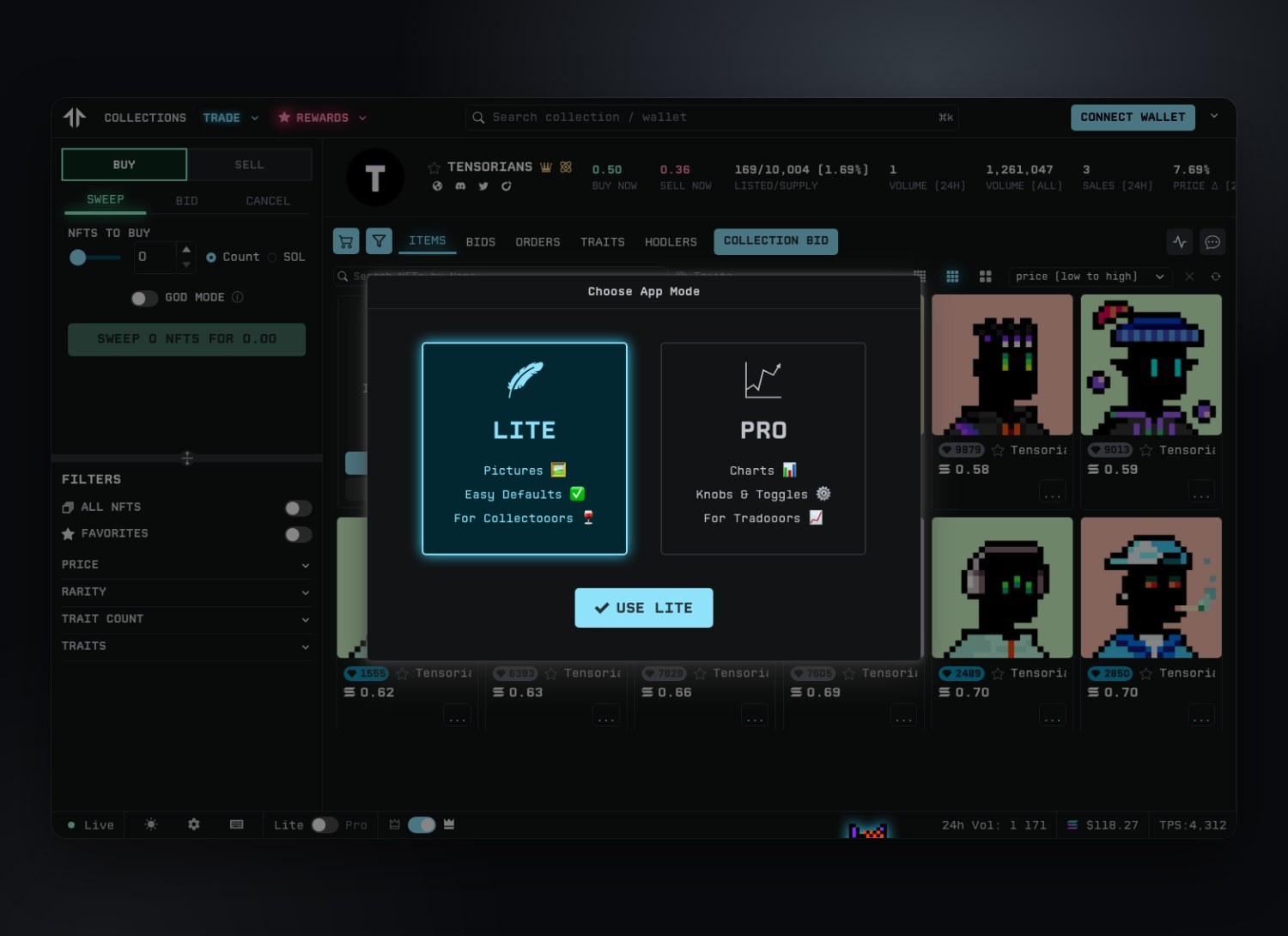Click the COLLECTION BID button
Image resolution: width=1288 pixels, height=936 pixels.
tap(776, 241)
